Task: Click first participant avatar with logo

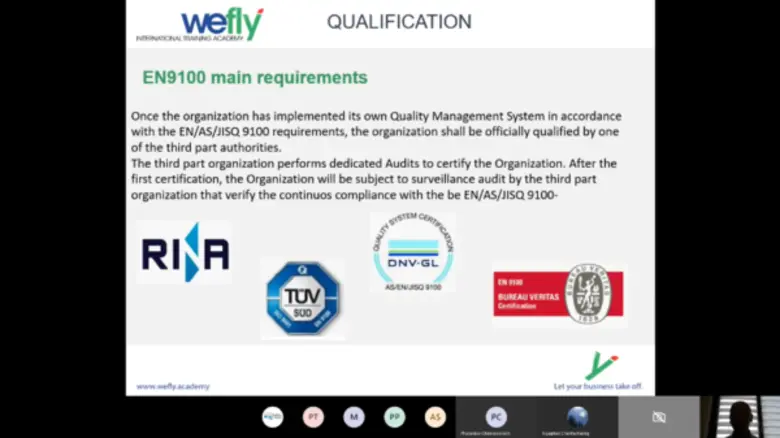Action: [x=272, y=417]
